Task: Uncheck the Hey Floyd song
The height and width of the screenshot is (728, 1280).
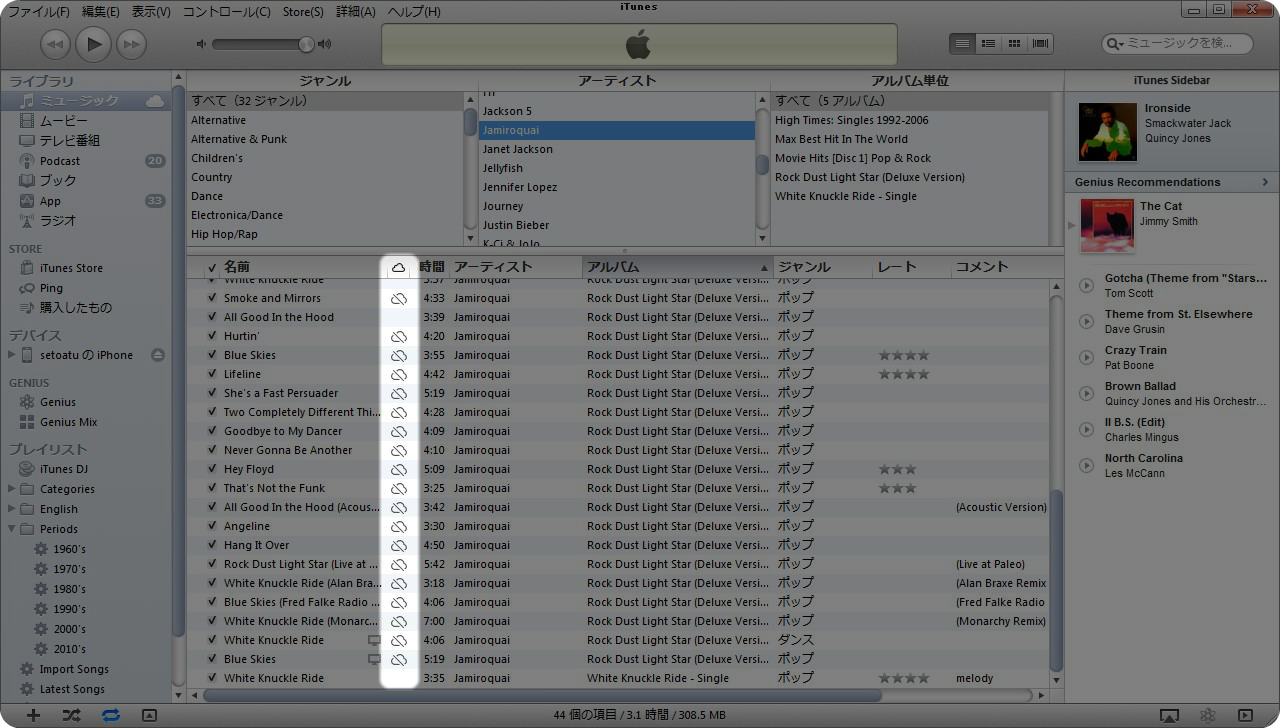Action: coord(212,469)
